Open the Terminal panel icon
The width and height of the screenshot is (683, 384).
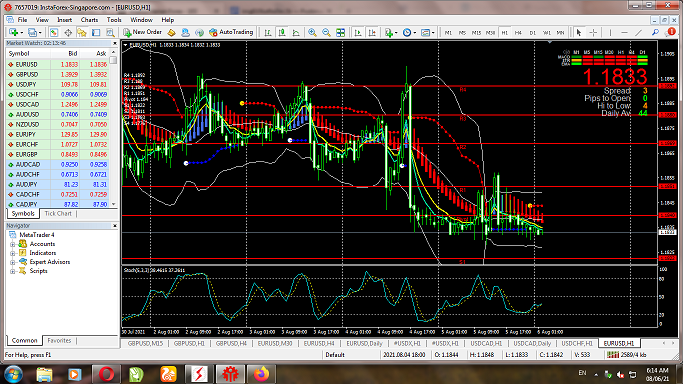click(96, 32)
